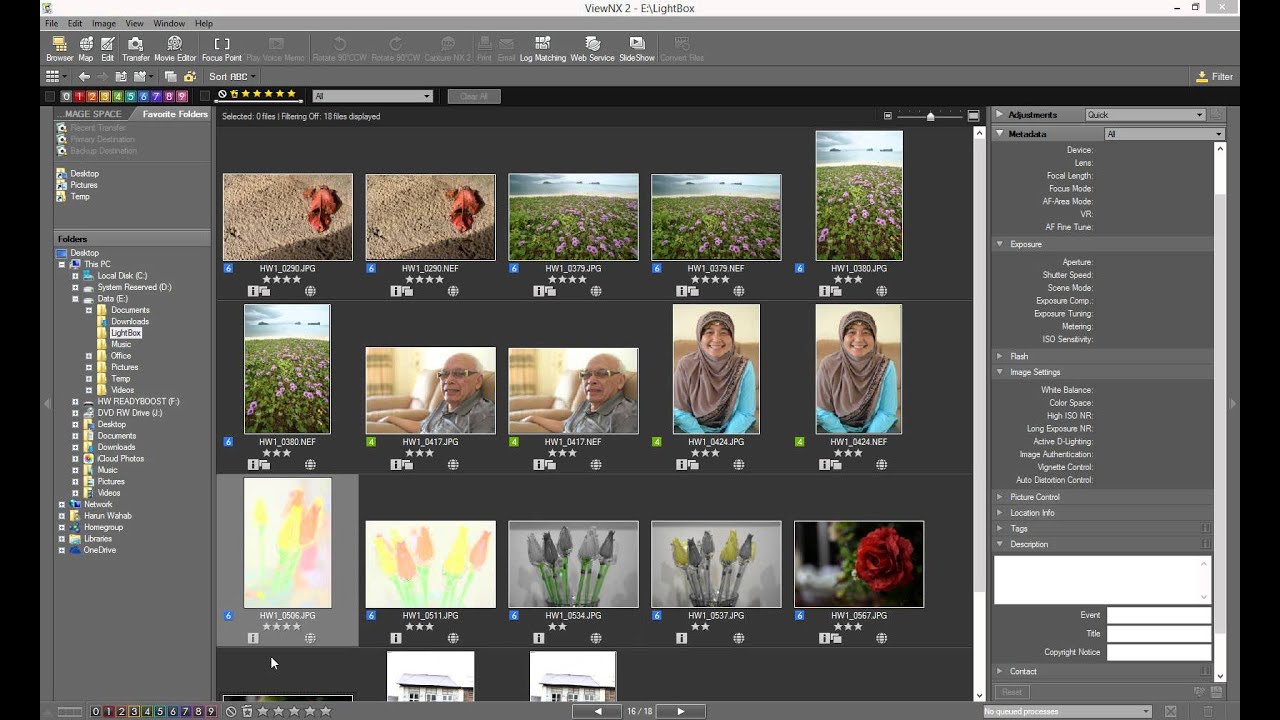
Task: Click the no-rating icon in bottom bar
Action: (x=231, y=711)
